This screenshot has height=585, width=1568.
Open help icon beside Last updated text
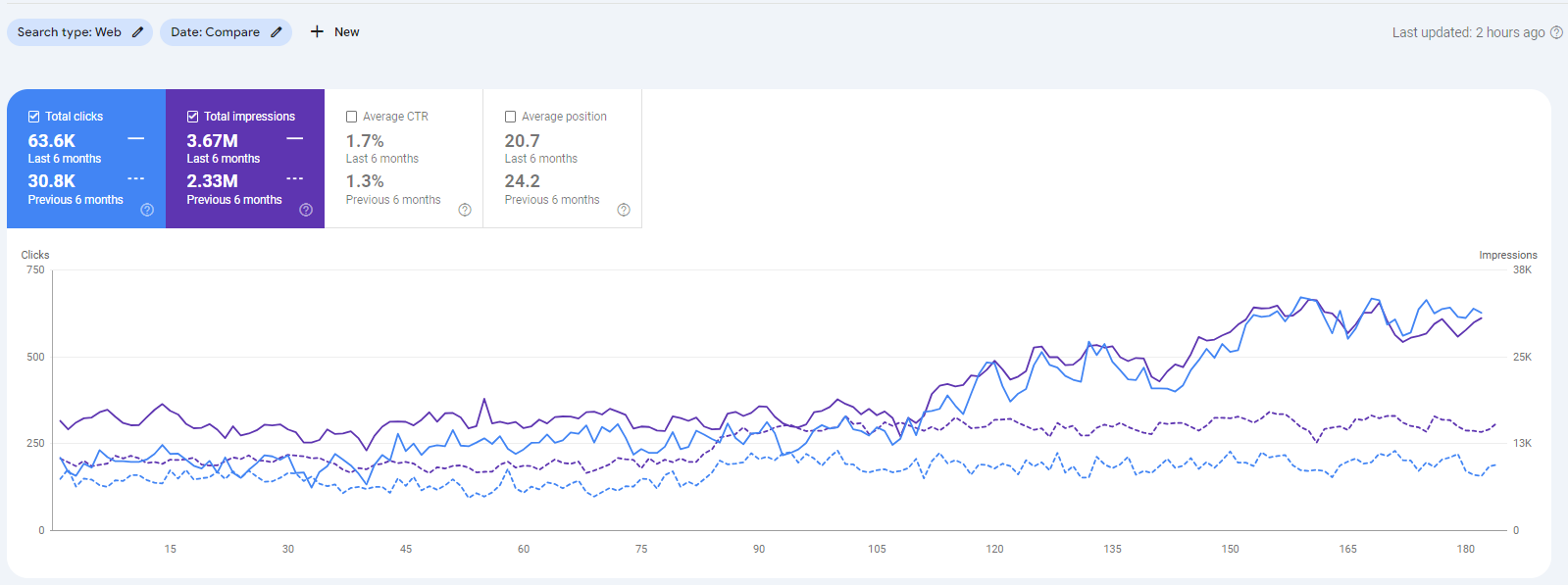point(1556,32)
